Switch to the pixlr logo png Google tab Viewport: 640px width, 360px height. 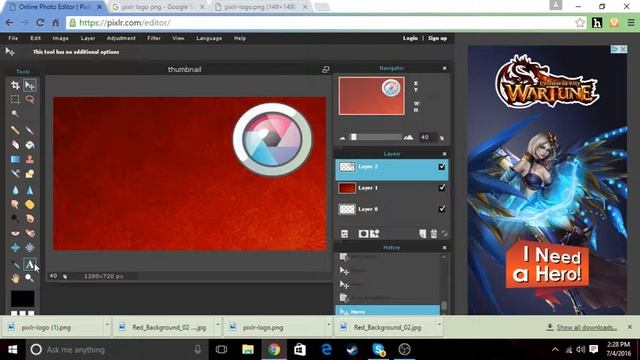pos(157,7)
